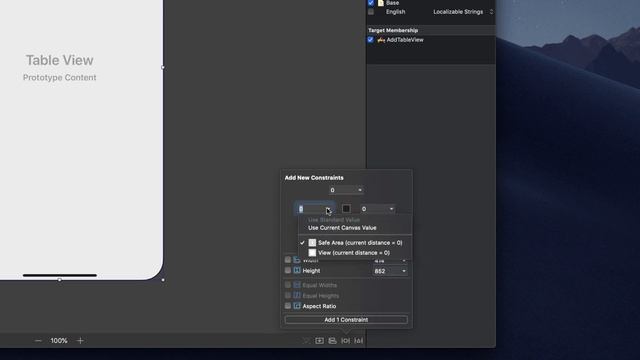
Task: Click the AddTableView app target icon
Action: tap(381, 40)
